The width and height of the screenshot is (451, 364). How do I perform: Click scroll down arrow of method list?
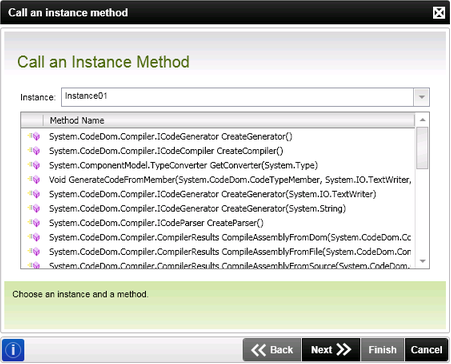point(422,261)
